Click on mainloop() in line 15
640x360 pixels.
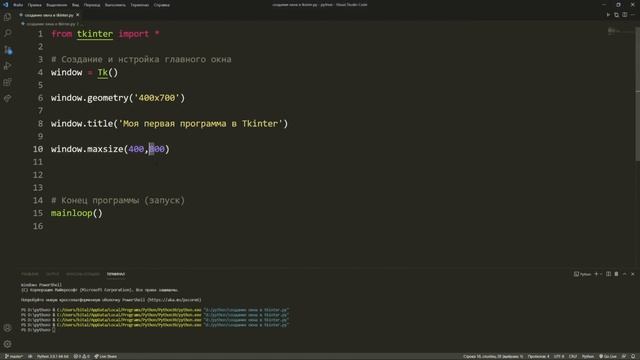tap(77, 213)
